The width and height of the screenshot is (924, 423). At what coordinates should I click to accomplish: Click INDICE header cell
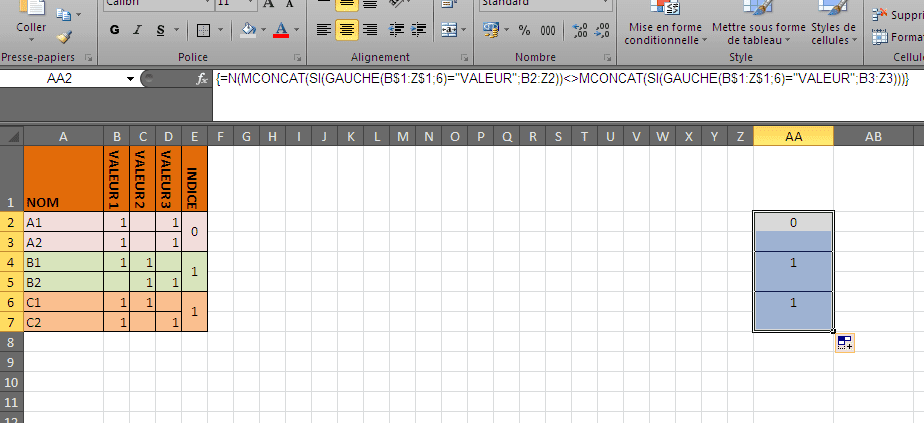(x=194, y=179)
